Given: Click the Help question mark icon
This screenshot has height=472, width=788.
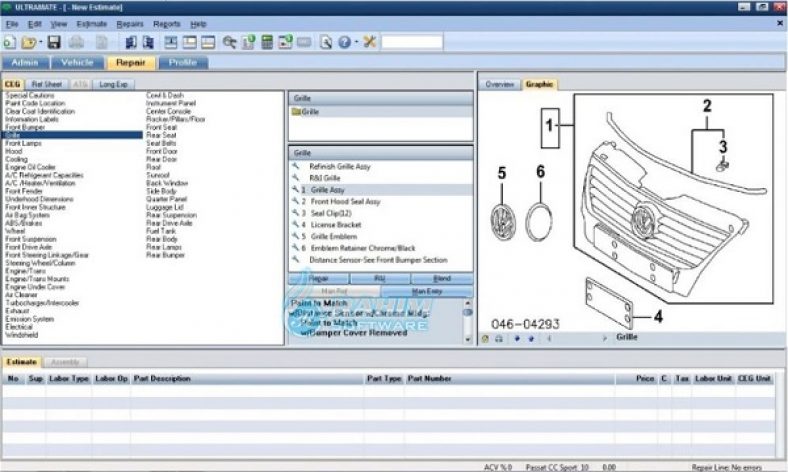Looking at the screenshot, I should coord(344,42).
